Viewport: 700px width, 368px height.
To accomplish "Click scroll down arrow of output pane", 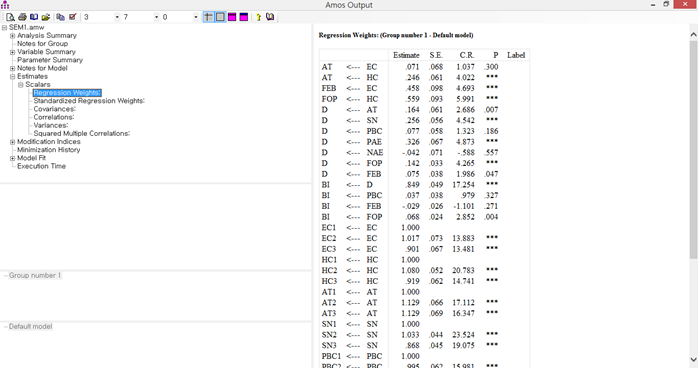I will click(693, 360).
